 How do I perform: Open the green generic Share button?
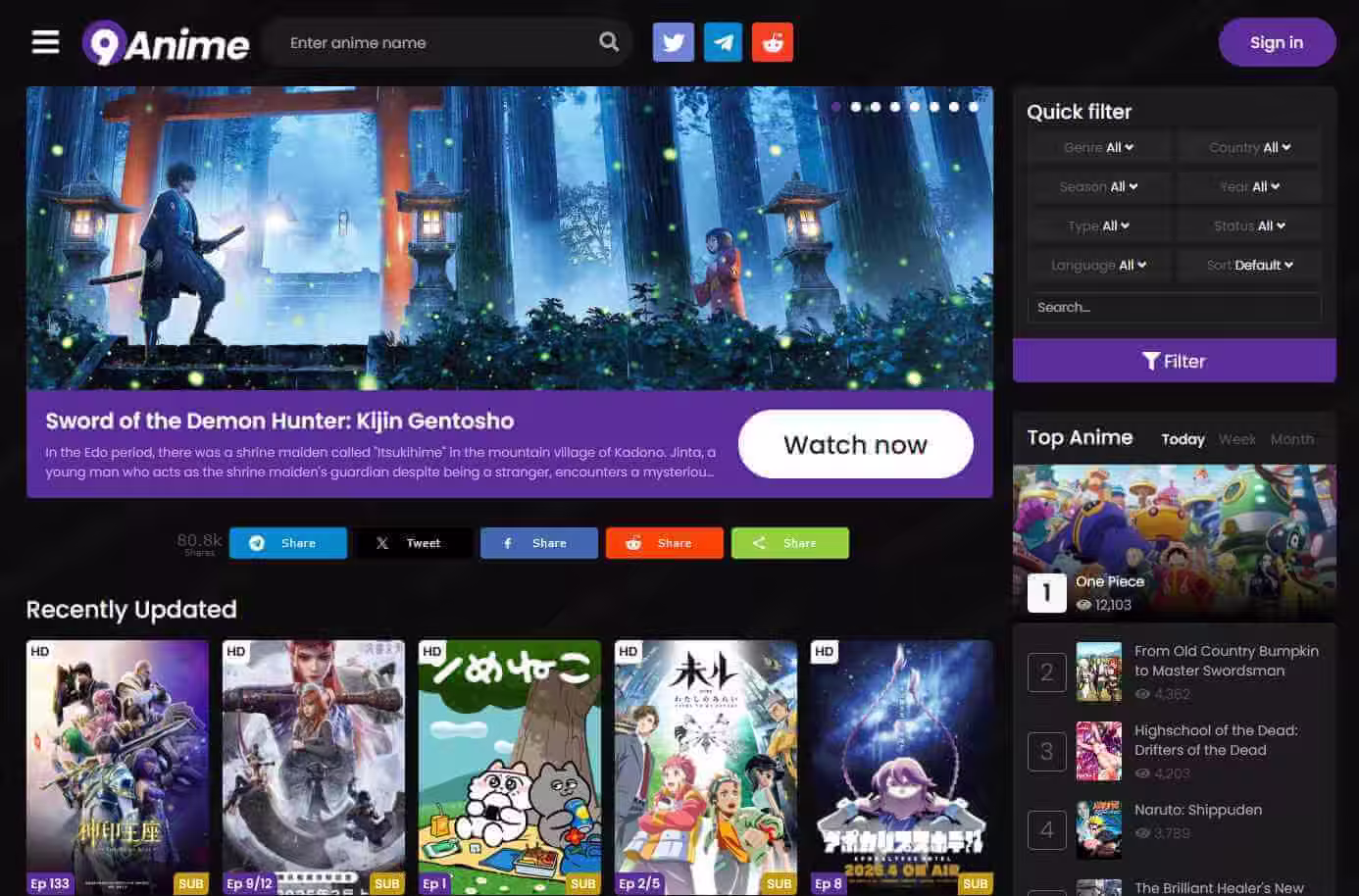(790, 543)
